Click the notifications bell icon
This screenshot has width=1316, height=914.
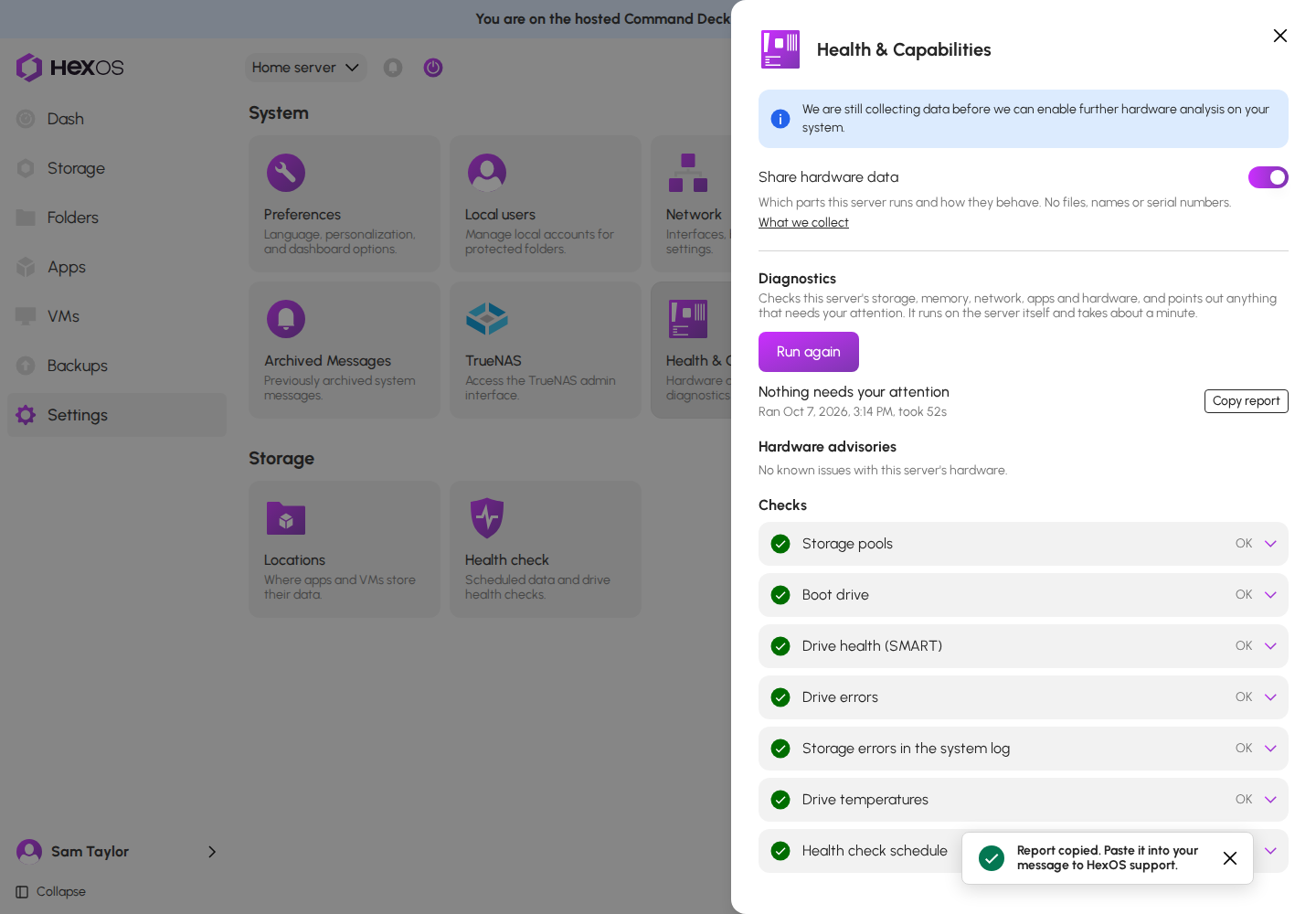pos(393,68)
